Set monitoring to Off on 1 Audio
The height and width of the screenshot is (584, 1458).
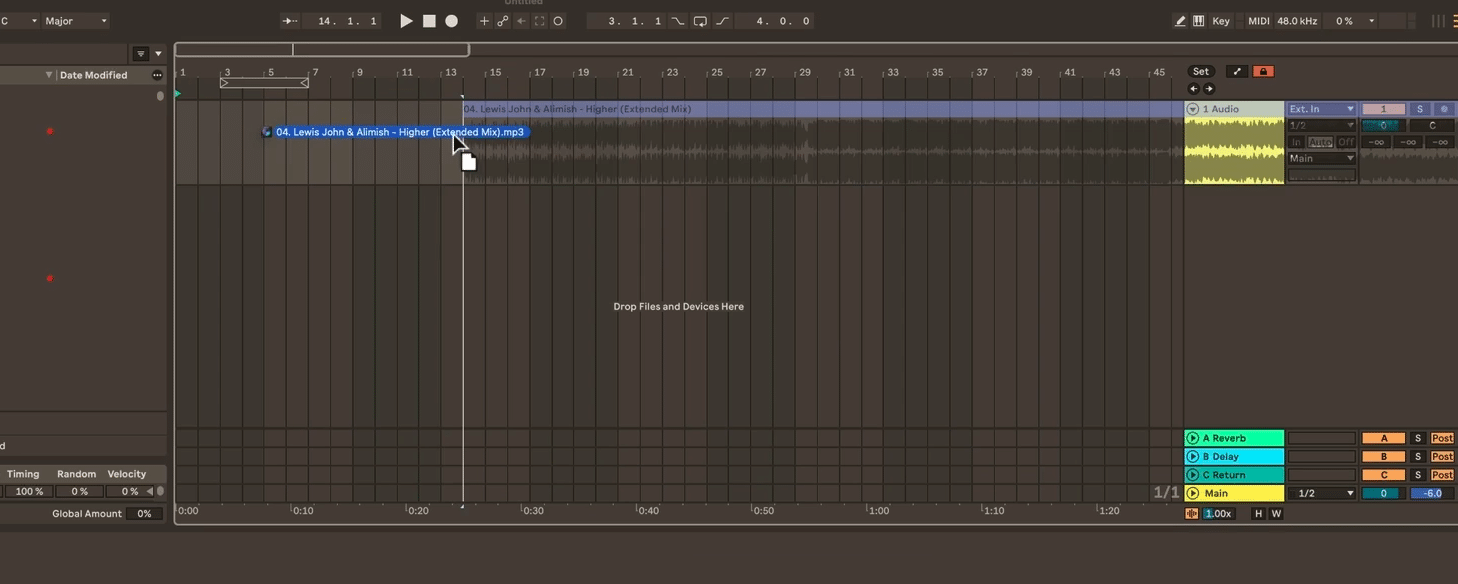(1346, 141)
